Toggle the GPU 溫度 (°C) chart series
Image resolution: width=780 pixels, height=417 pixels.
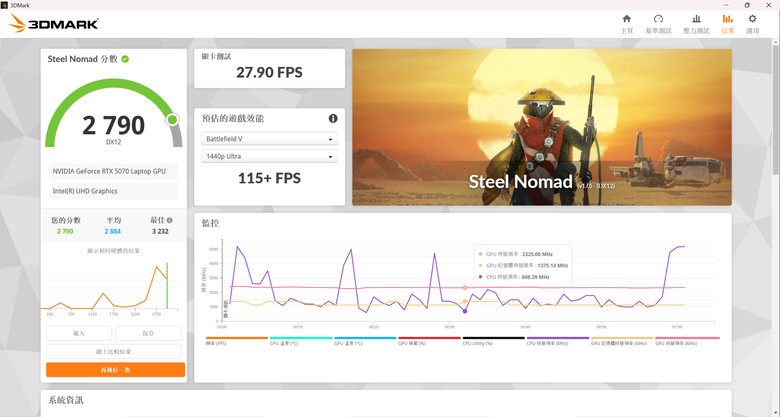click(365, 341)
